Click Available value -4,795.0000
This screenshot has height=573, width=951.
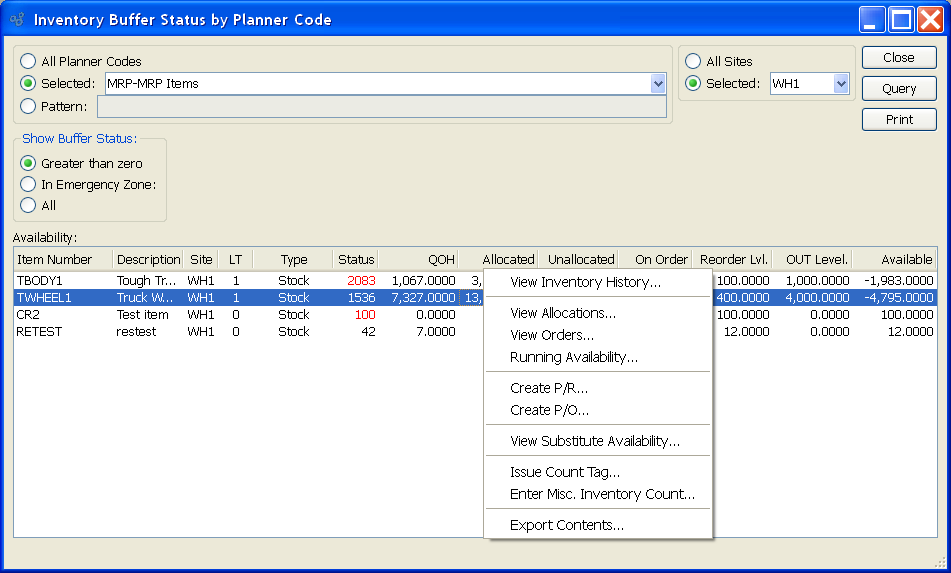(899, 298)
